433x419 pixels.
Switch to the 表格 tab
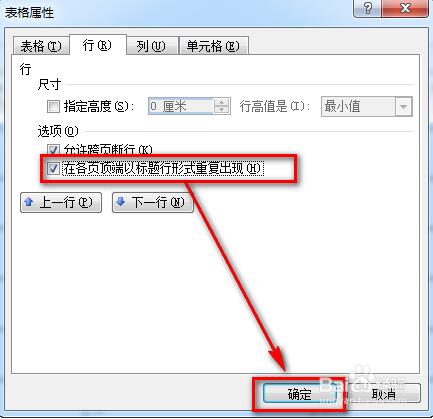pos(41,46)
